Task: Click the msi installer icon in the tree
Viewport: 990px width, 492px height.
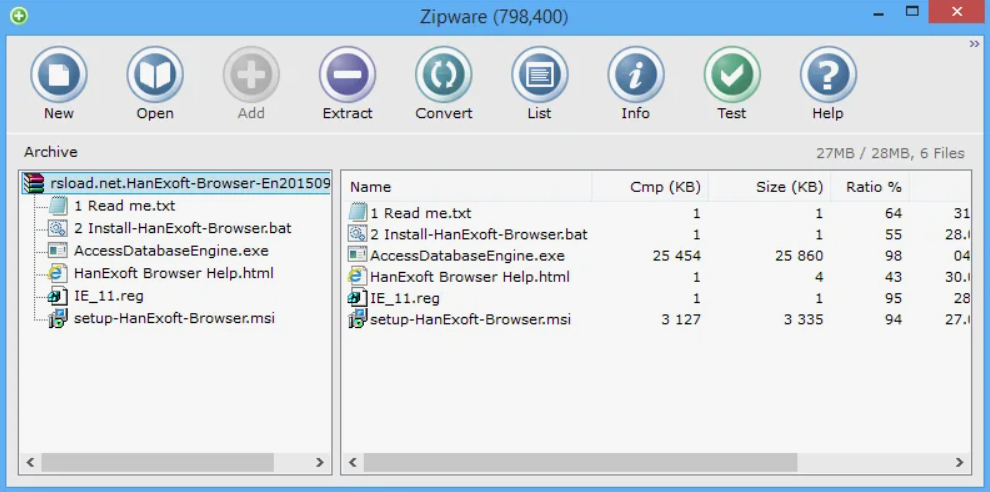Action: coord(58,318)
